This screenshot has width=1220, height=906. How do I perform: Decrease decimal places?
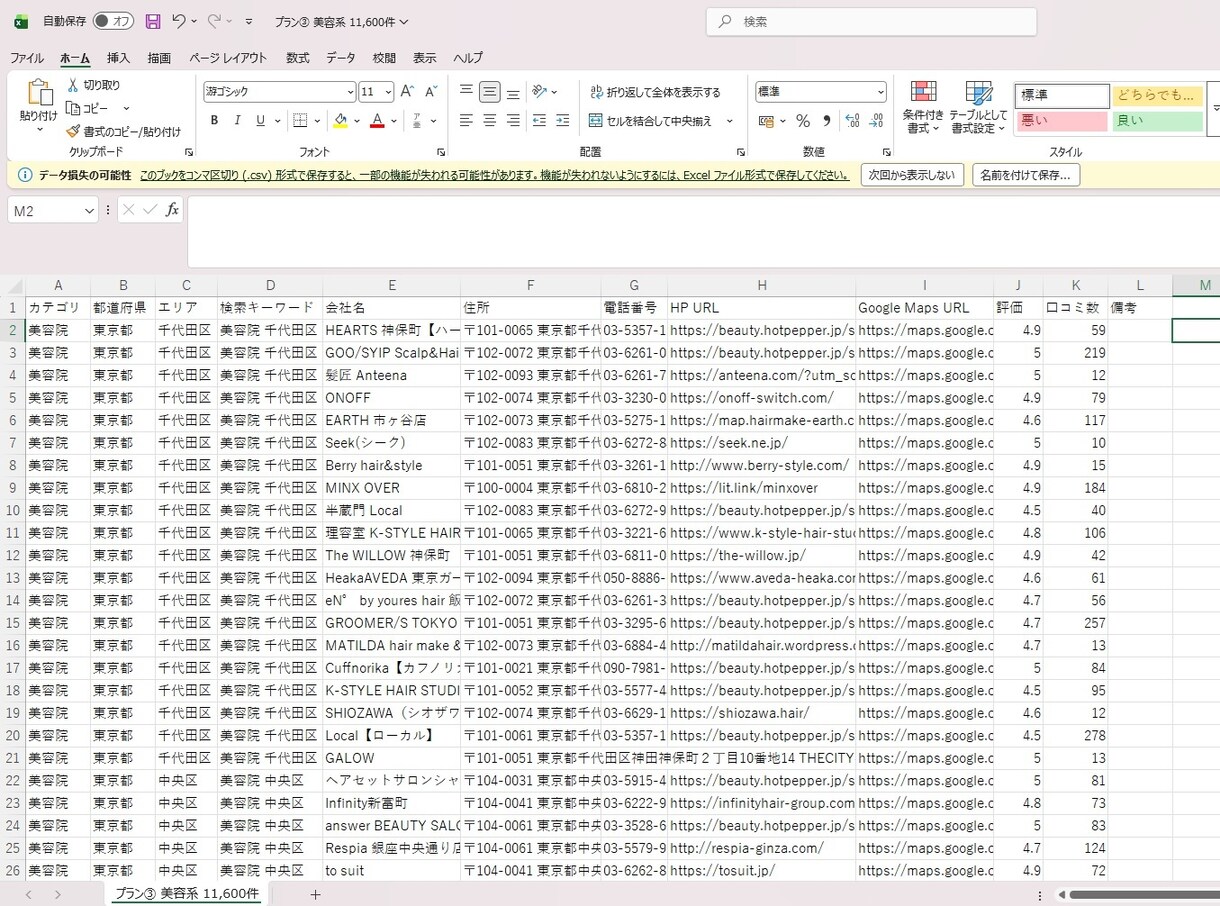876,121
